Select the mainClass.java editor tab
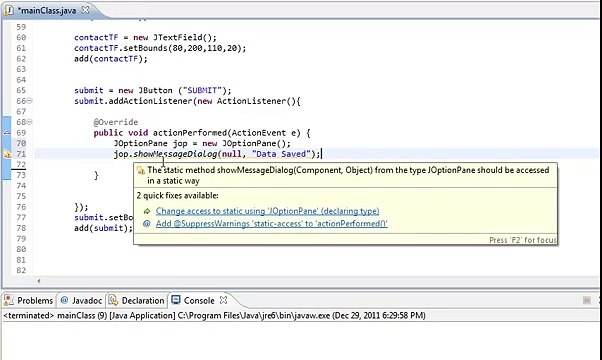 (x=47, y=10)
